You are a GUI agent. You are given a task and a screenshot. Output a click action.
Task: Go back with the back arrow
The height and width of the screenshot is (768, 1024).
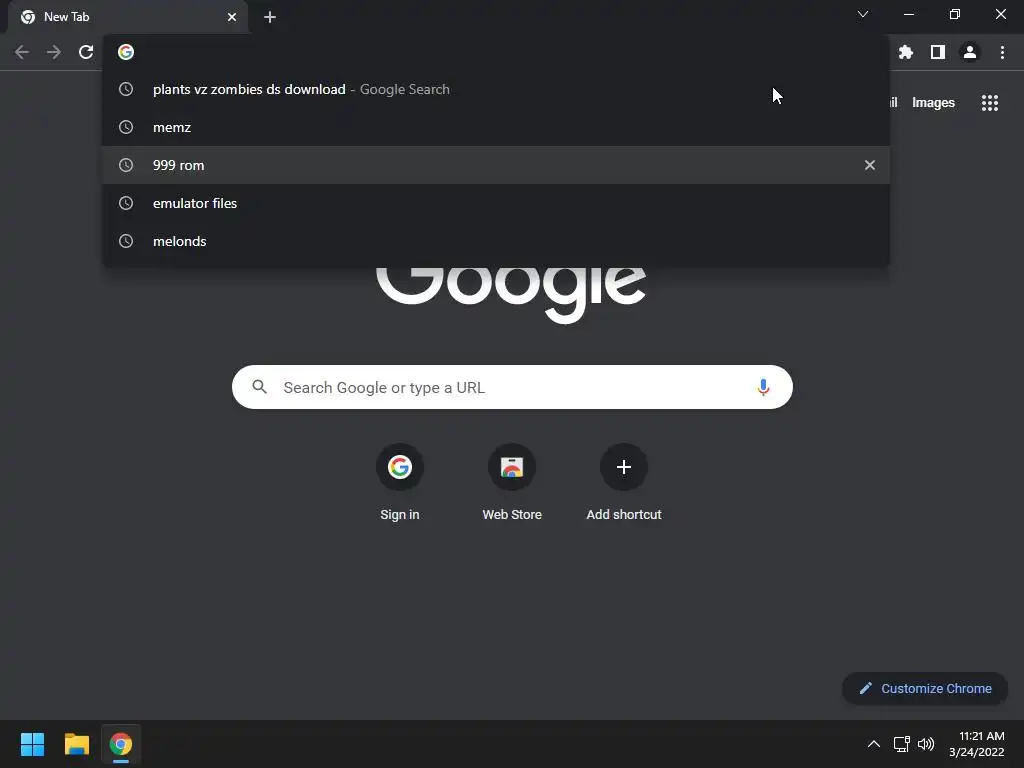[x=22, y=52]
